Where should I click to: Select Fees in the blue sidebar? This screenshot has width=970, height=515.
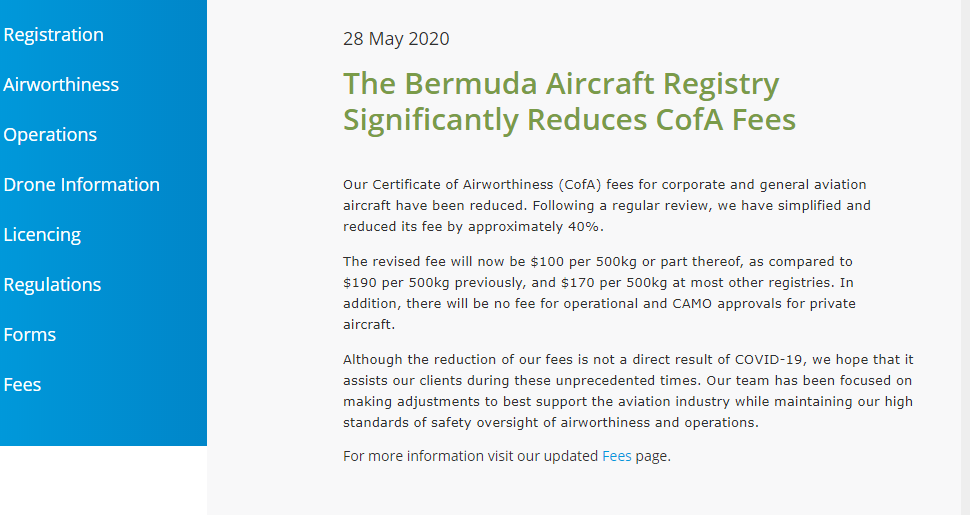22,385
